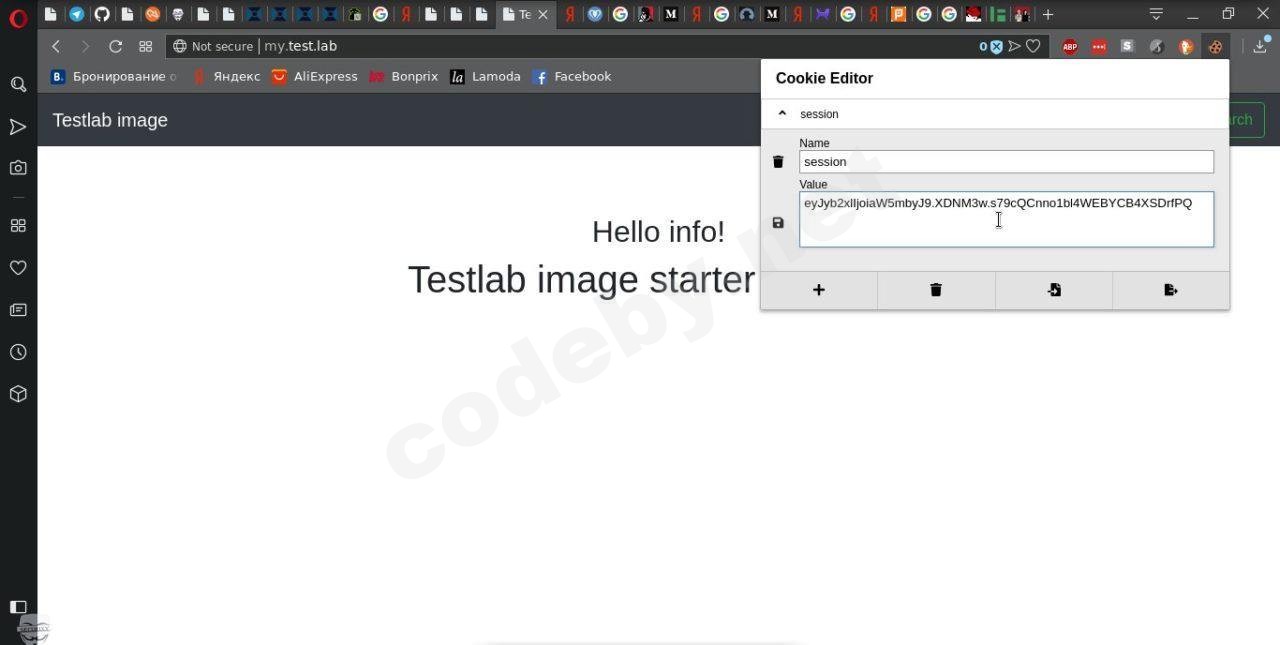Open the History clock icon in sidebar

point(18,352)
